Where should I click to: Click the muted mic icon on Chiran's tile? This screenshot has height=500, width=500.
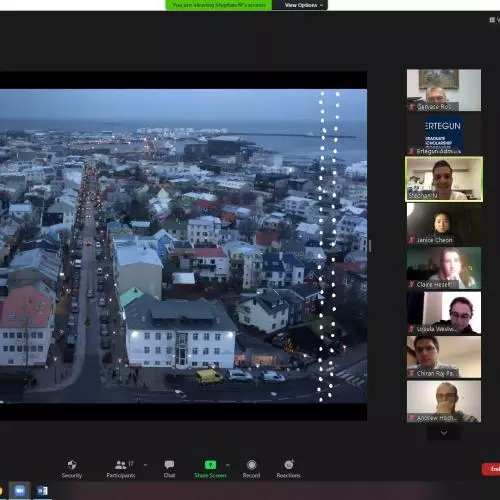[412, 373]
